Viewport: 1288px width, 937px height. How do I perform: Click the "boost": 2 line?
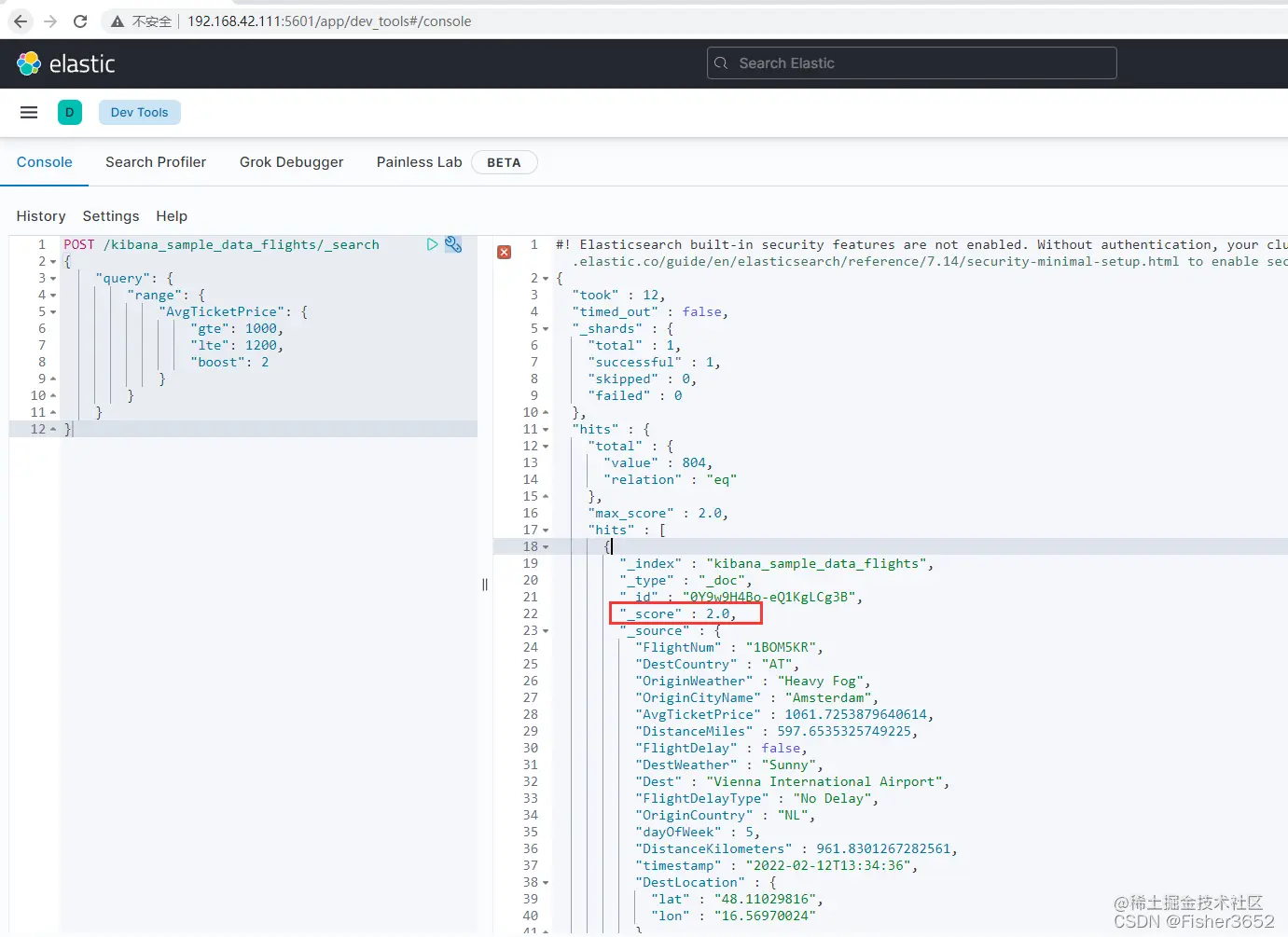pos(229,362)
